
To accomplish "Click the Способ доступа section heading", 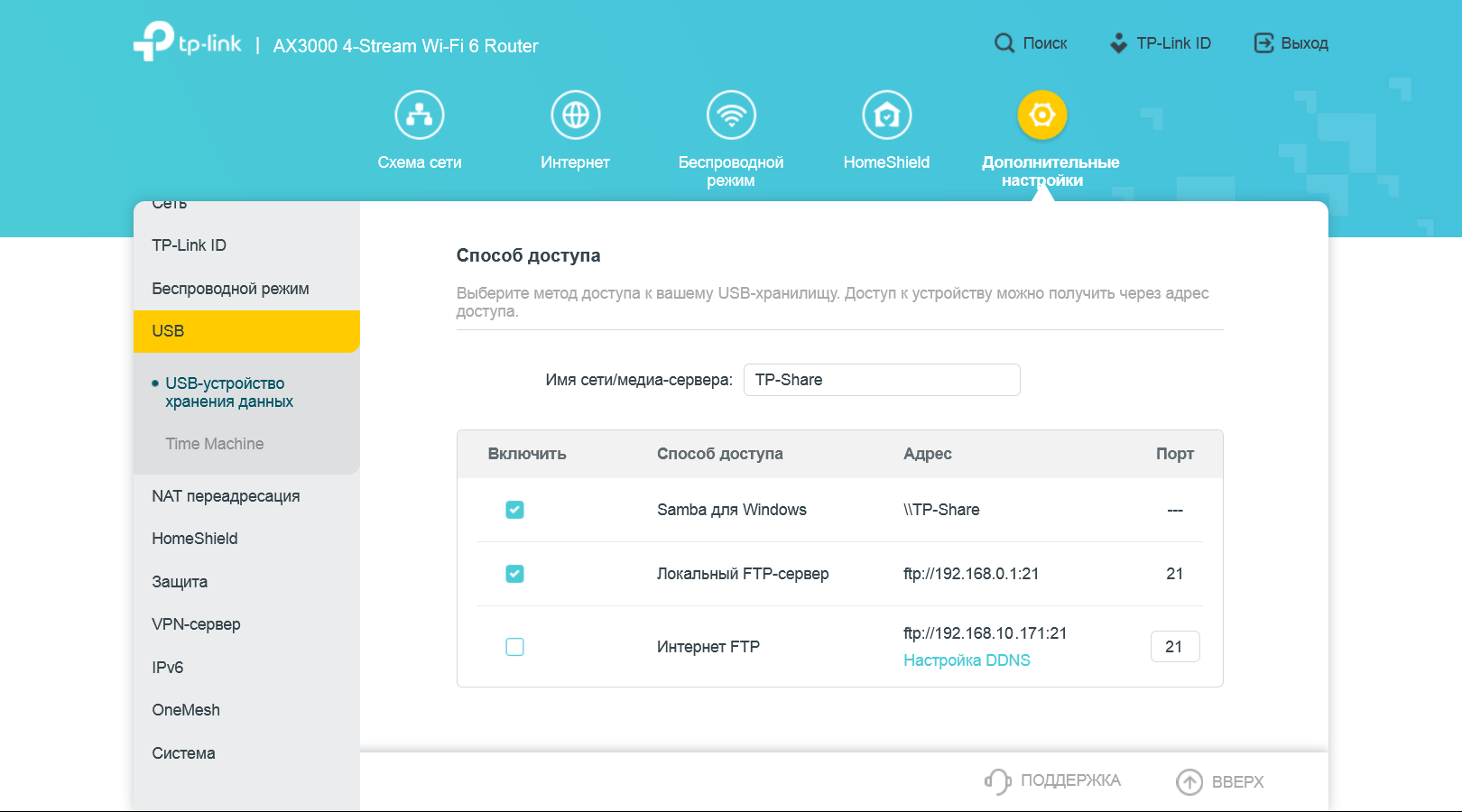I will tap(529, 255).
